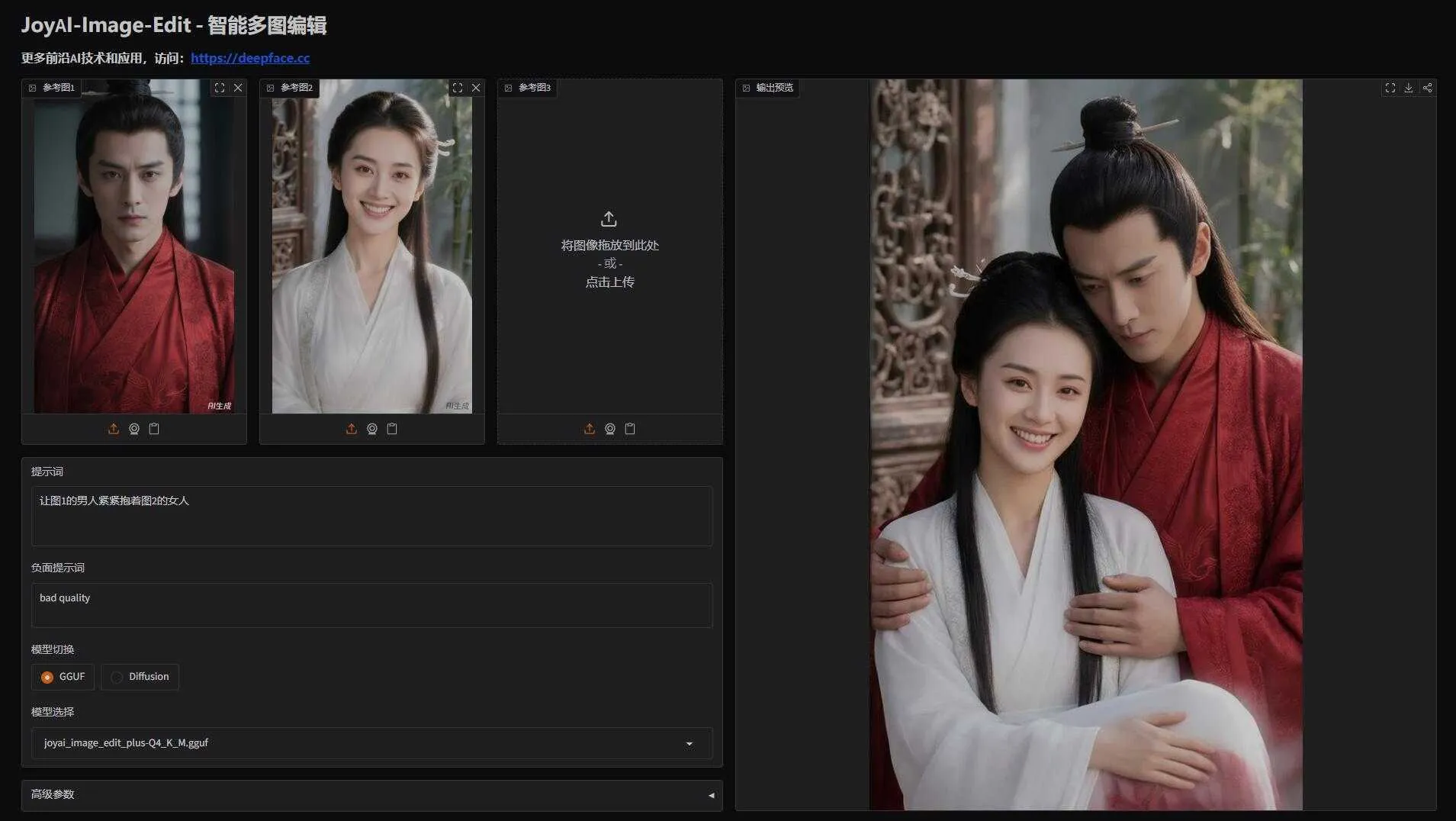Click webcam icon under 参考图3
The width and height of the screenshot is (1456, 821).
pos(610,429)
